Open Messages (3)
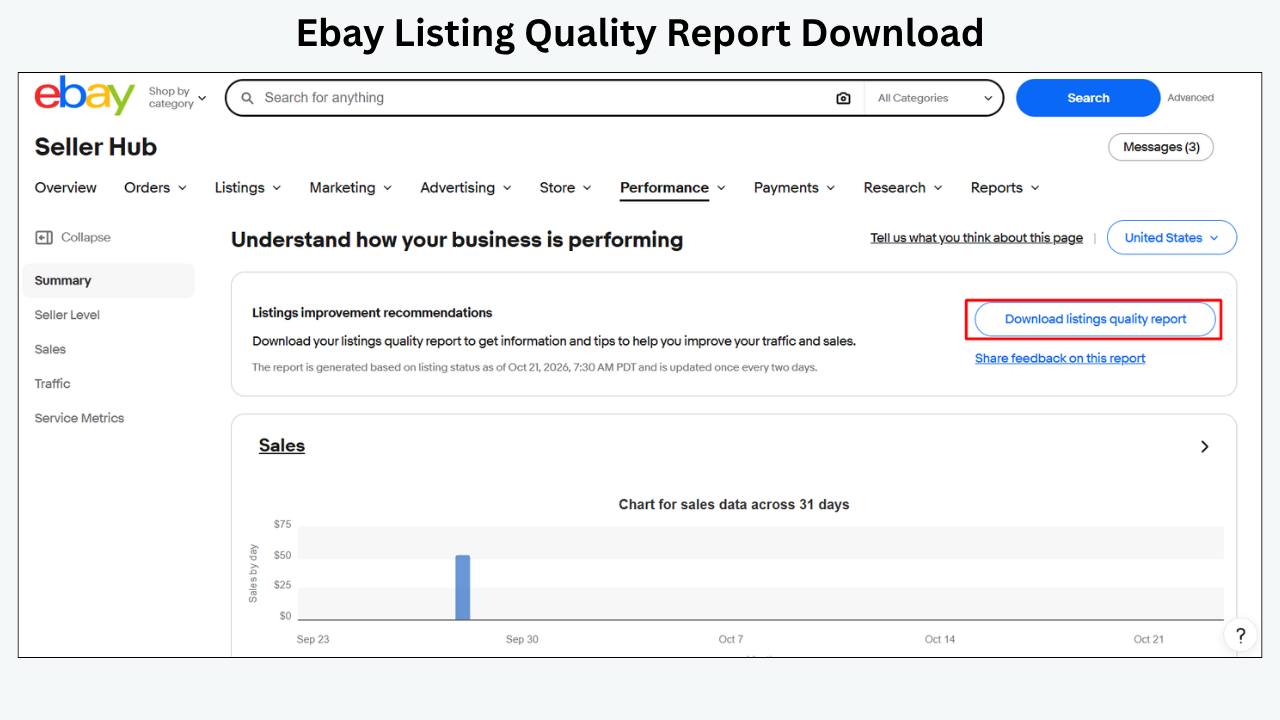1280x720 pixels. 1161,147
